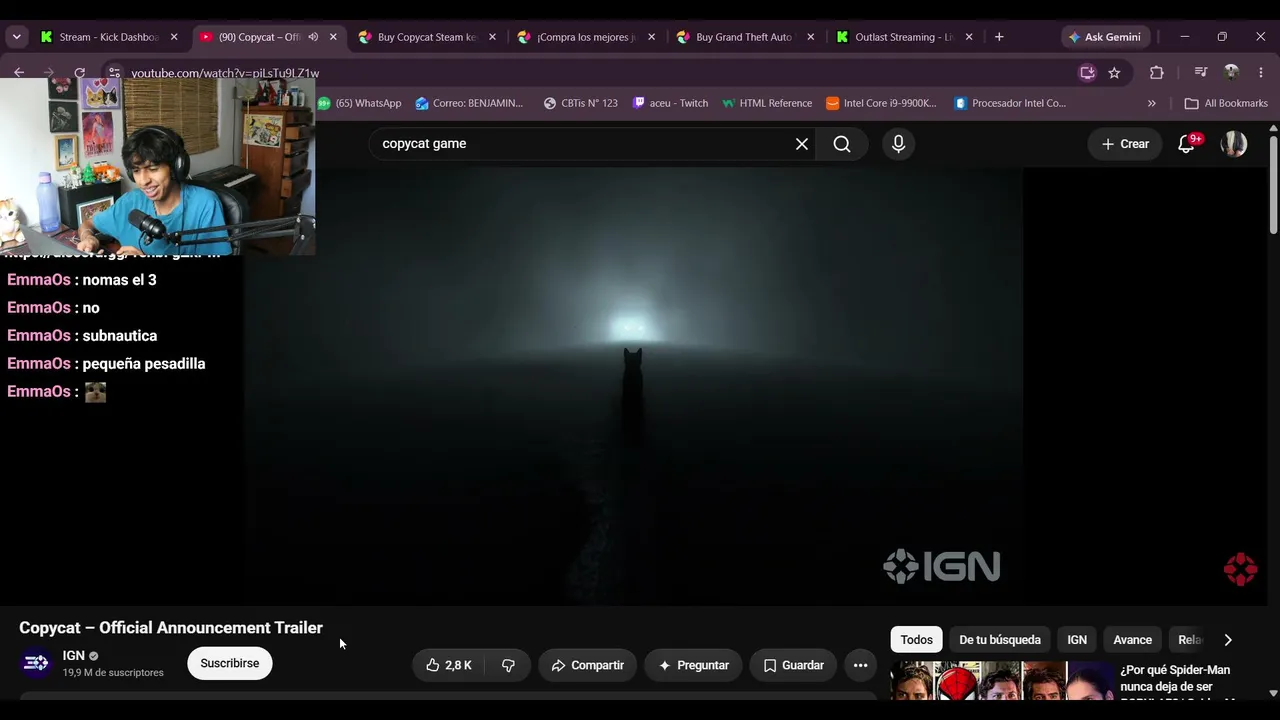Open the Chrome three-dot menu

[1261, 72]
